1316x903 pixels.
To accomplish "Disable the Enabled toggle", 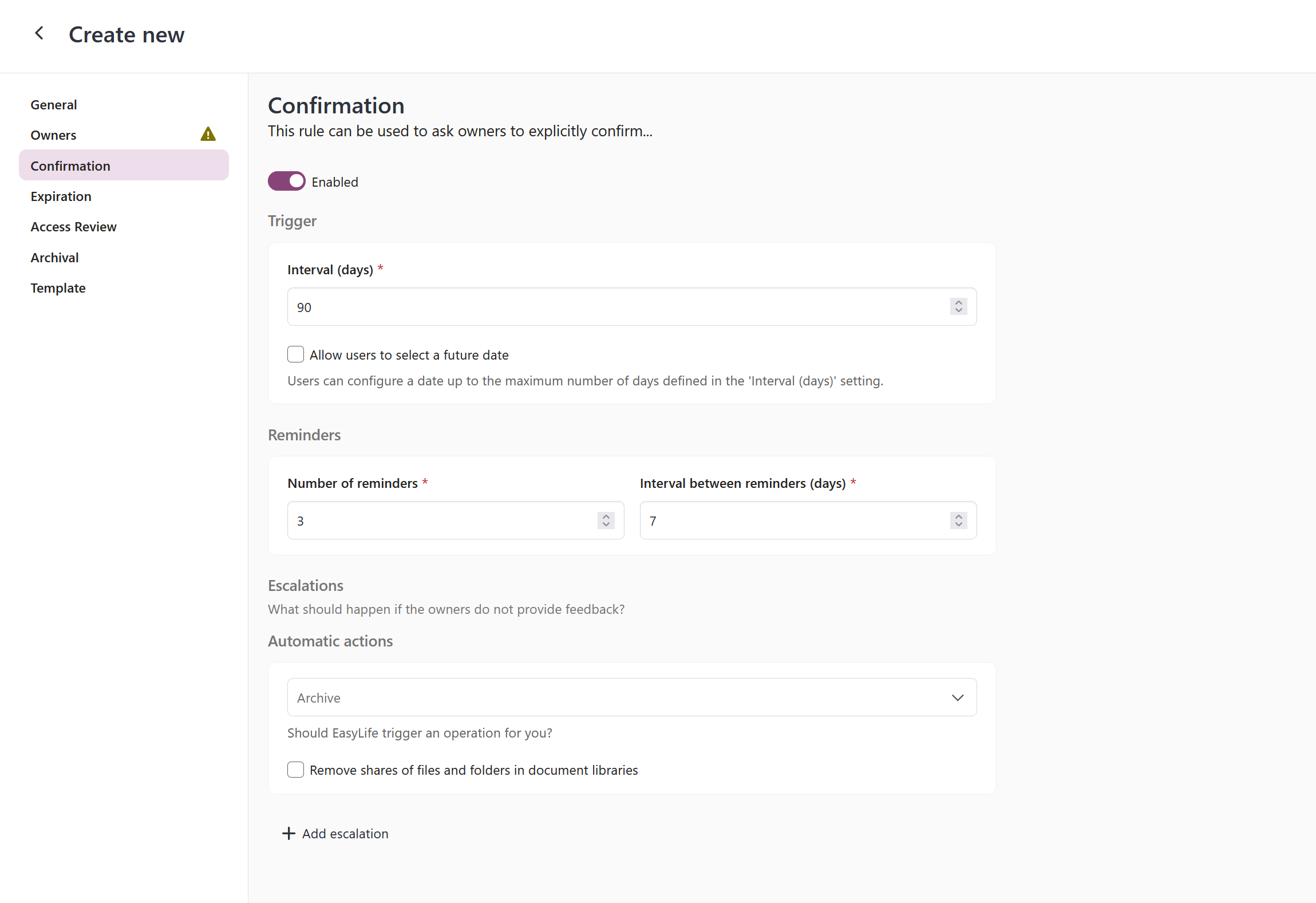I will (287, 181).
